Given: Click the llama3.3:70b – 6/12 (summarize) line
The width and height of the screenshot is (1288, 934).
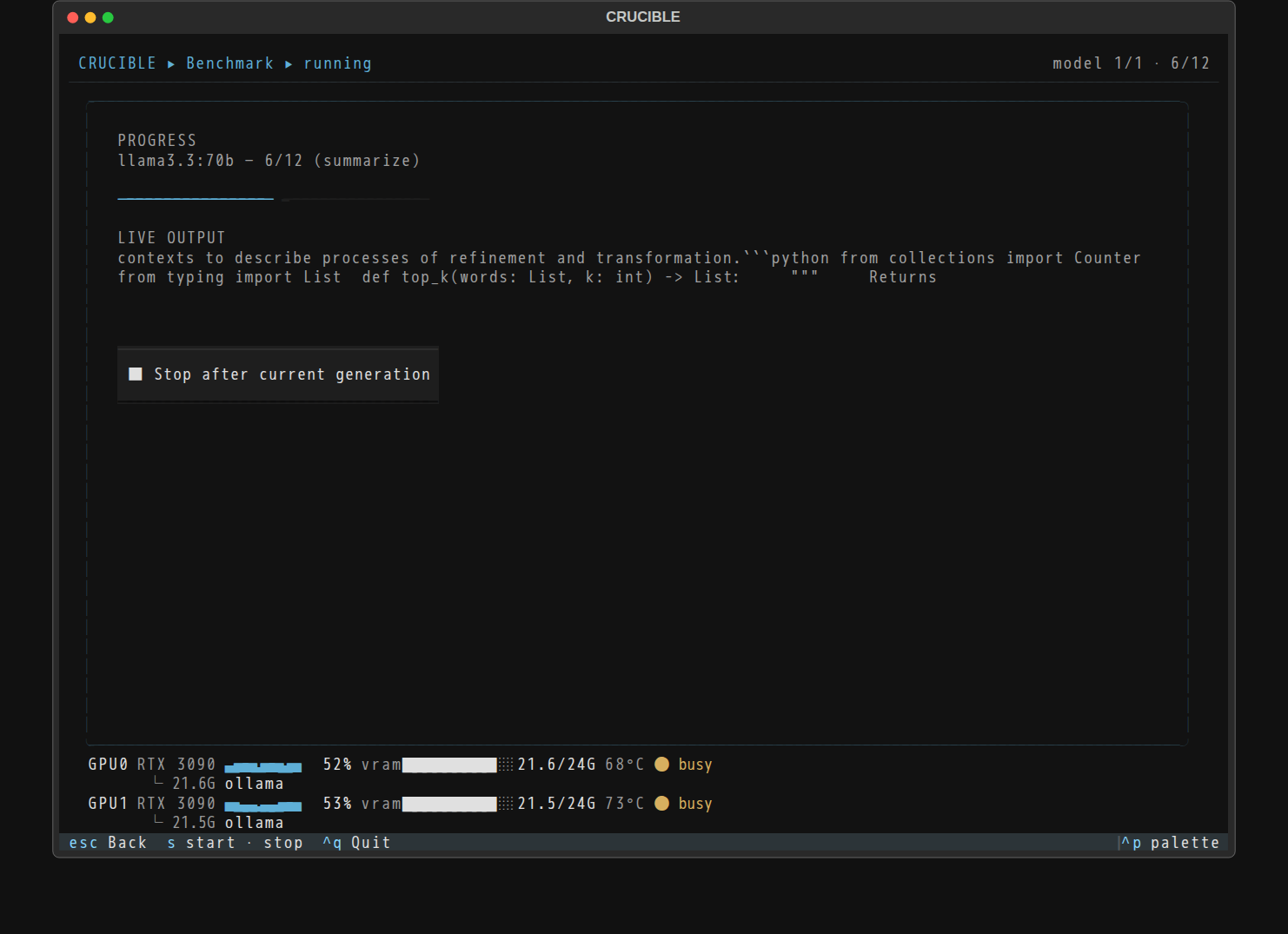Looking at the screenshot, I should coord(269,161).
